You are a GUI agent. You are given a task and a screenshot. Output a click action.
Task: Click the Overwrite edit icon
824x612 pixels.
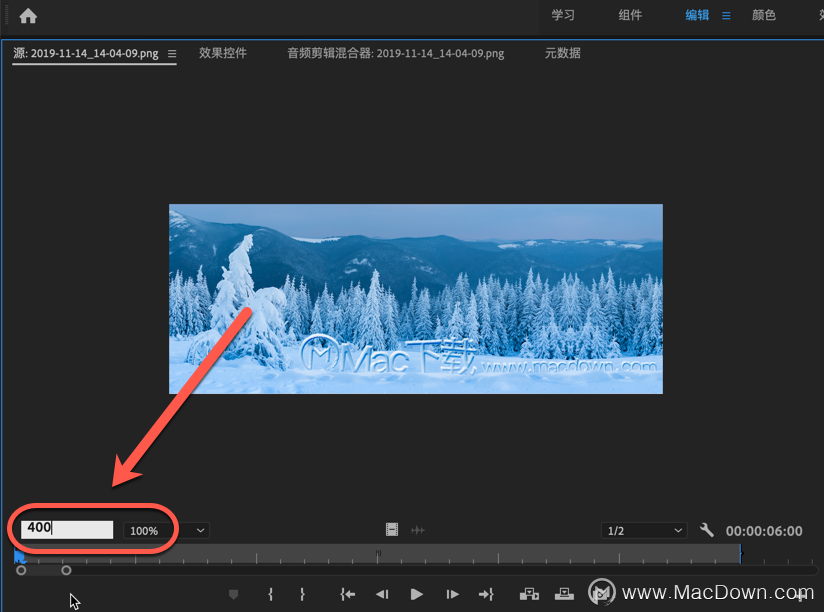point(564,594)
